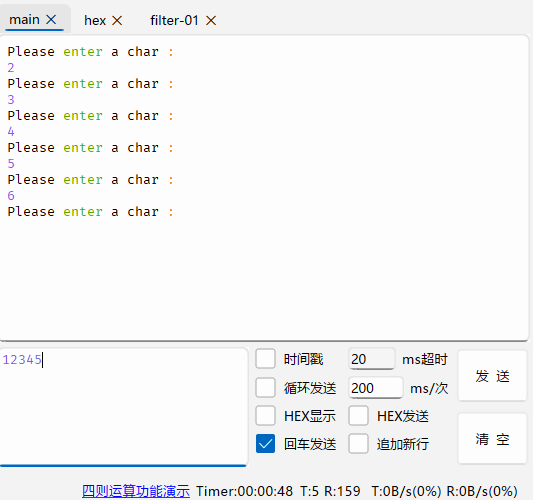Click the ms超时 label
The image size is (533, 500).
(425, 359)
